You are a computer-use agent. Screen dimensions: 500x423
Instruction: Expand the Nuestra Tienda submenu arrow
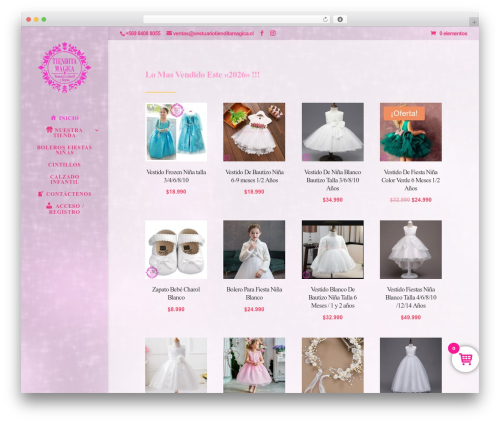[x=97, y=130]
